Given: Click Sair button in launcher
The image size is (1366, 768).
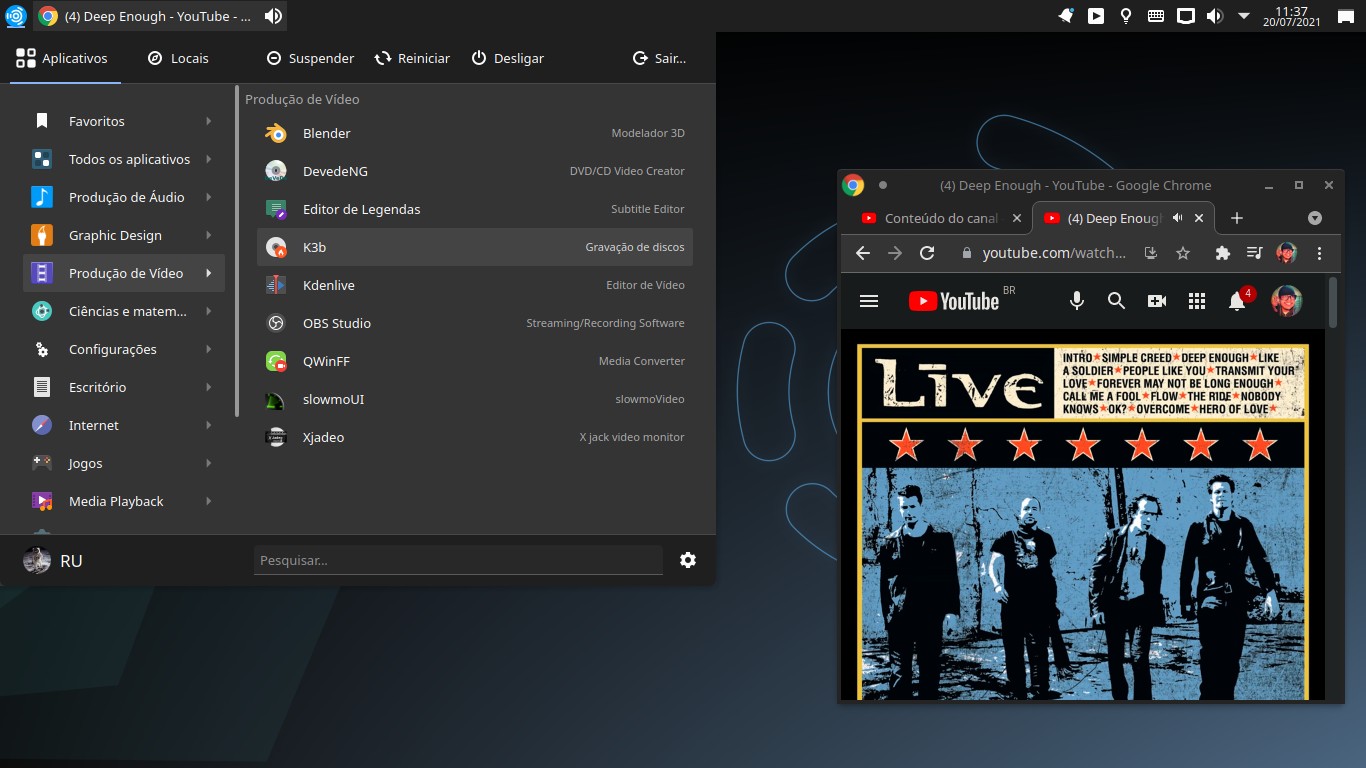Looking at the screenshot, I should point(660,58).
